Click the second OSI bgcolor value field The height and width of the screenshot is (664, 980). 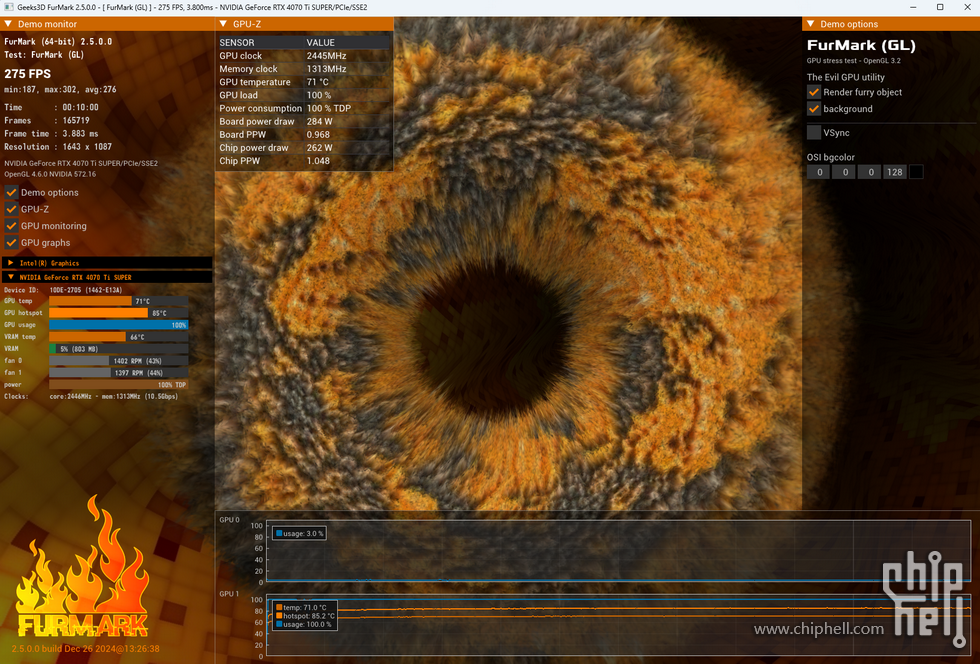(x=845, y=172)
